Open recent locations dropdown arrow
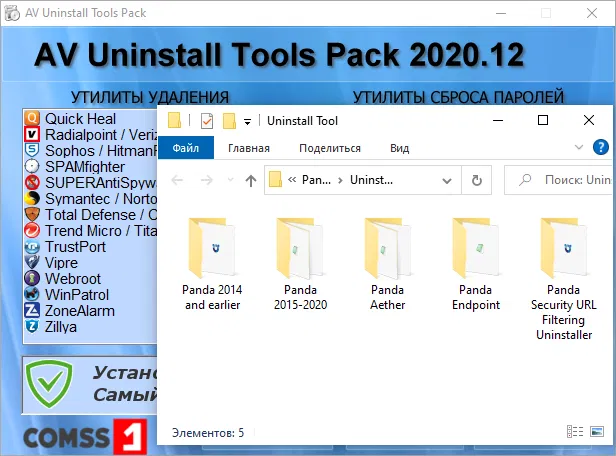 [x=231, y=180]
